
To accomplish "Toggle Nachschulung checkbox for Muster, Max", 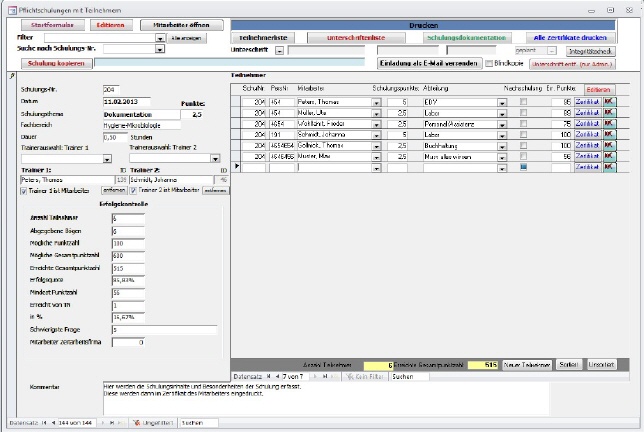I will pyautogui.click(x=523, y=156).
